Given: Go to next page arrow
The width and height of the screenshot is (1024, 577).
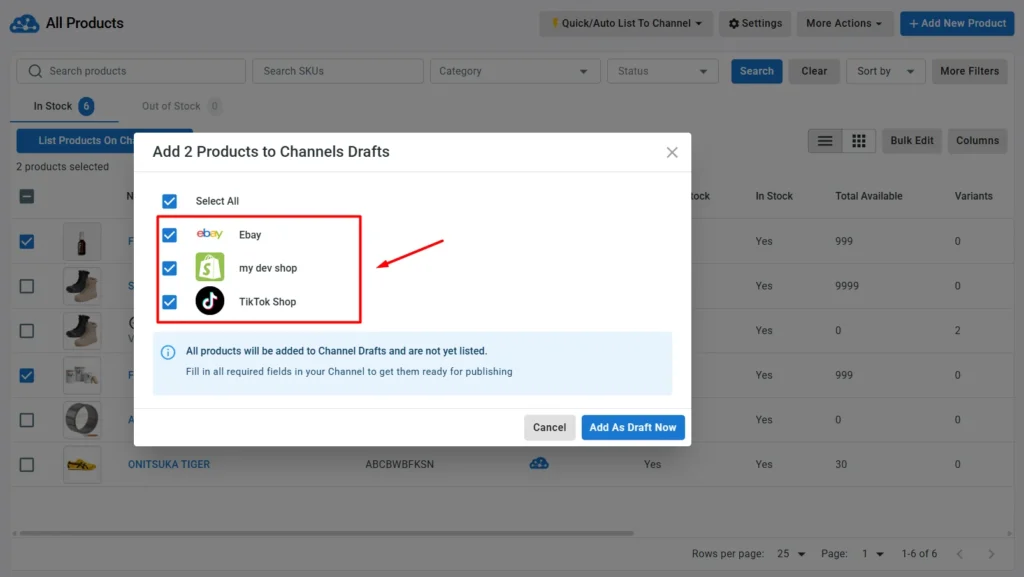Looking at the screenshot, I should coord(991,554).
